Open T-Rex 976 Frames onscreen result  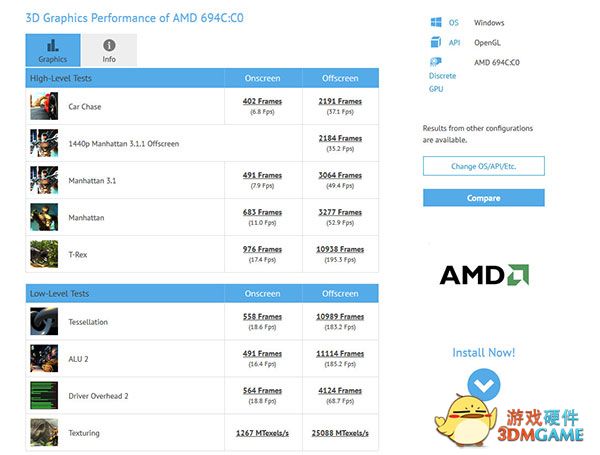(262, 250)
